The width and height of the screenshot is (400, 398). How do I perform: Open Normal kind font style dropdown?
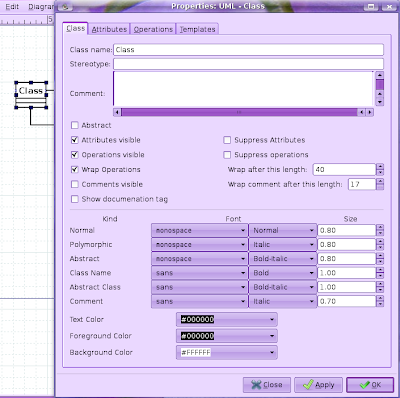(x=283, y=230)
